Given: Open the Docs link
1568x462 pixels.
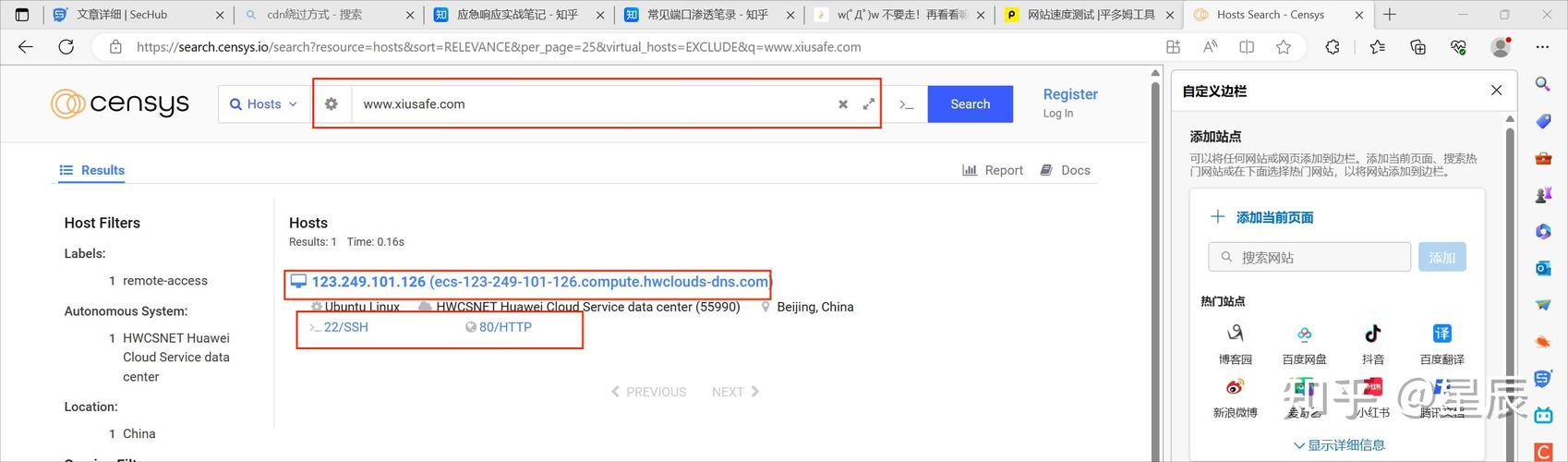Looking at the screenshot, I should pos(1065,170).
